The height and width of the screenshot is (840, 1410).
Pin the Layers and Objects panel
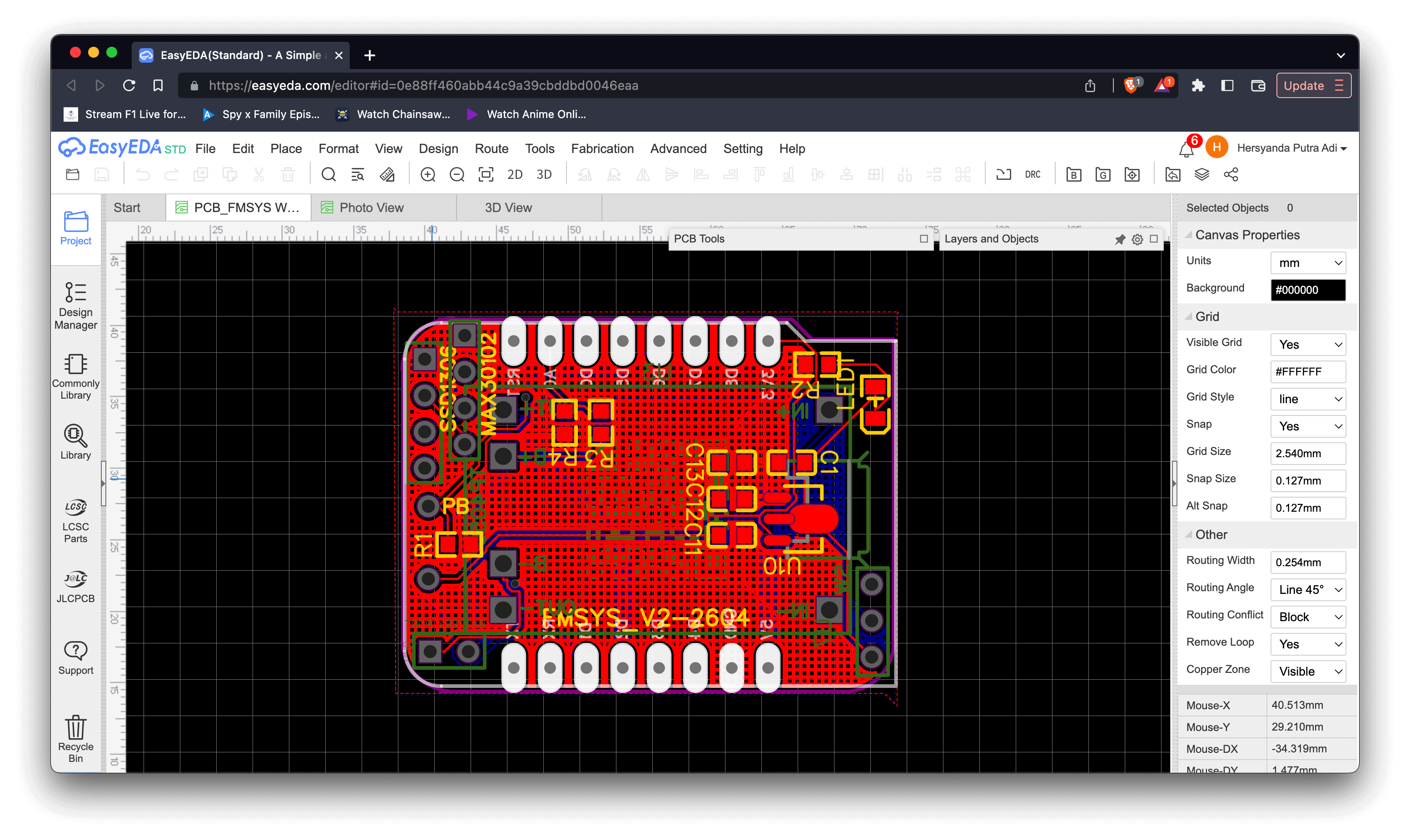(1120, 239)
